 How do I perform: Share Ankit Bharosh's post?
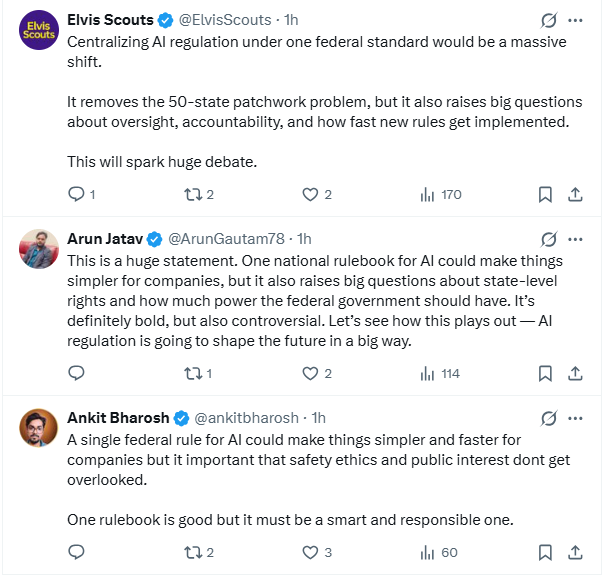(x=575, y=552)
